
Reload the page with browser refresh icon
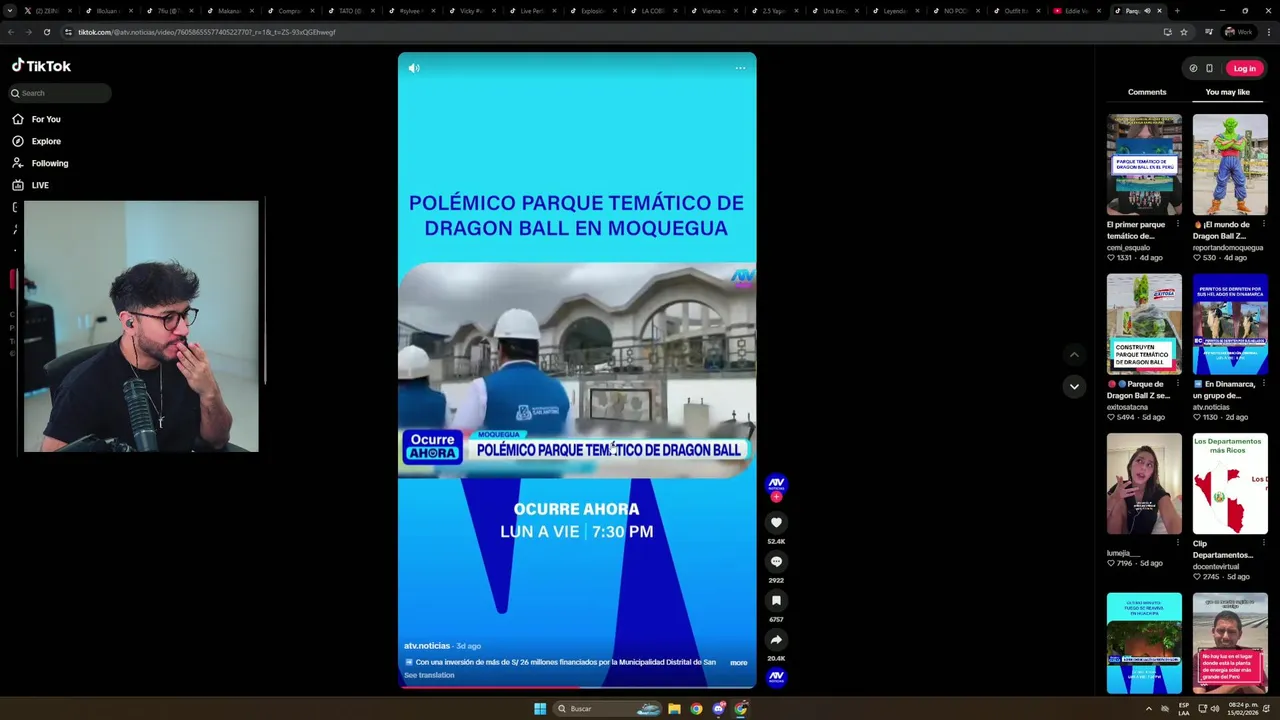click(46, 32)
